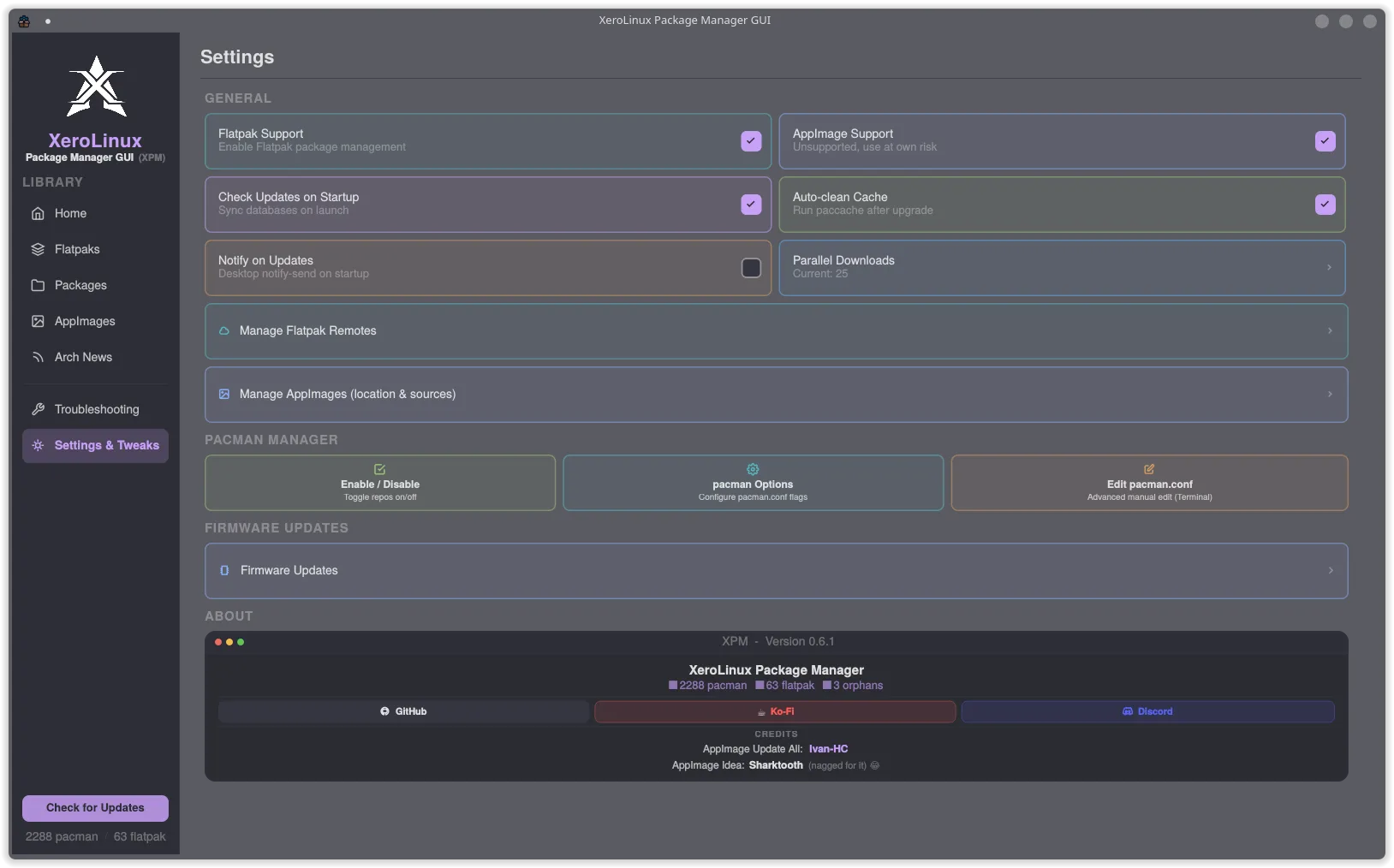Viewport: 1394px width, 868px height.
Task: Open the GitHub link button
Action: coord(403,711)
